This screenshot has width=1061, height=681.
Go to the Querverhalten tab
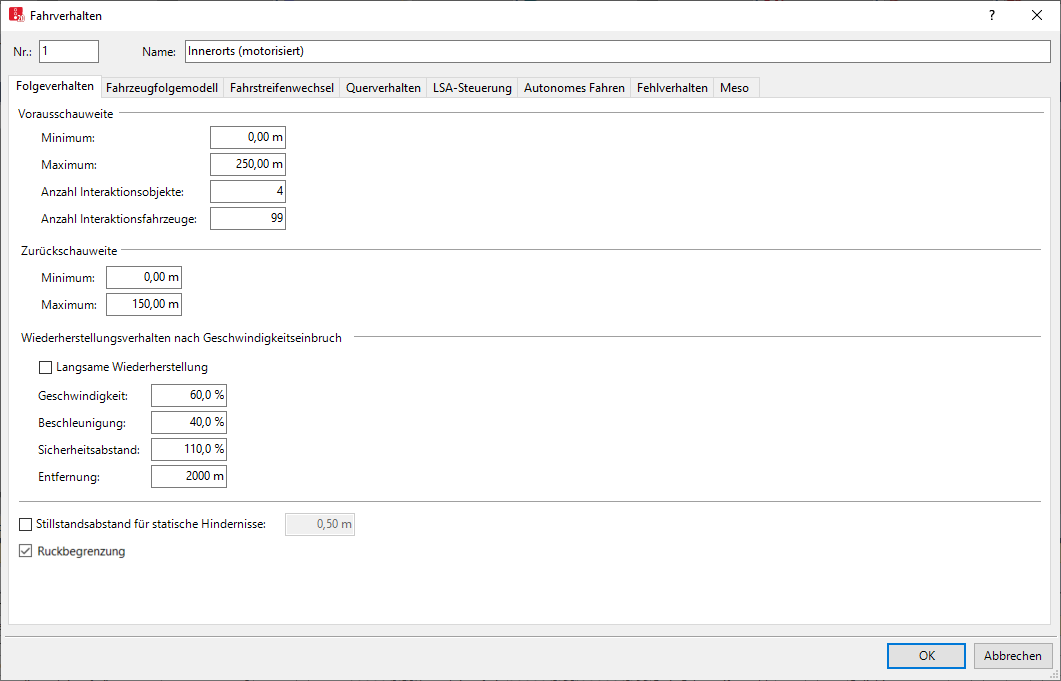tap(383, 88)
